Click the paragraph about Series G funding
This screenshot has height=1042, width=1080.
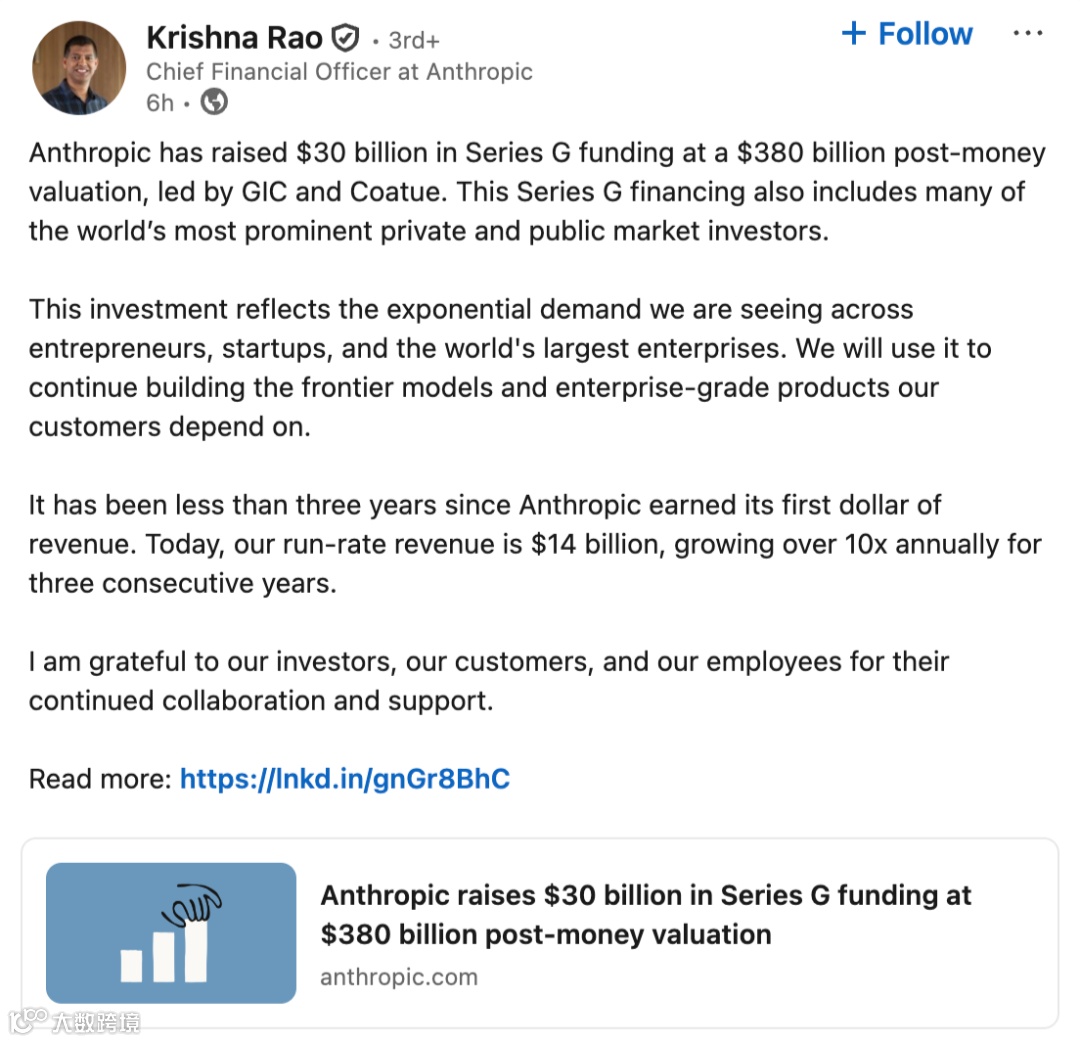click(x=536, y=192)
